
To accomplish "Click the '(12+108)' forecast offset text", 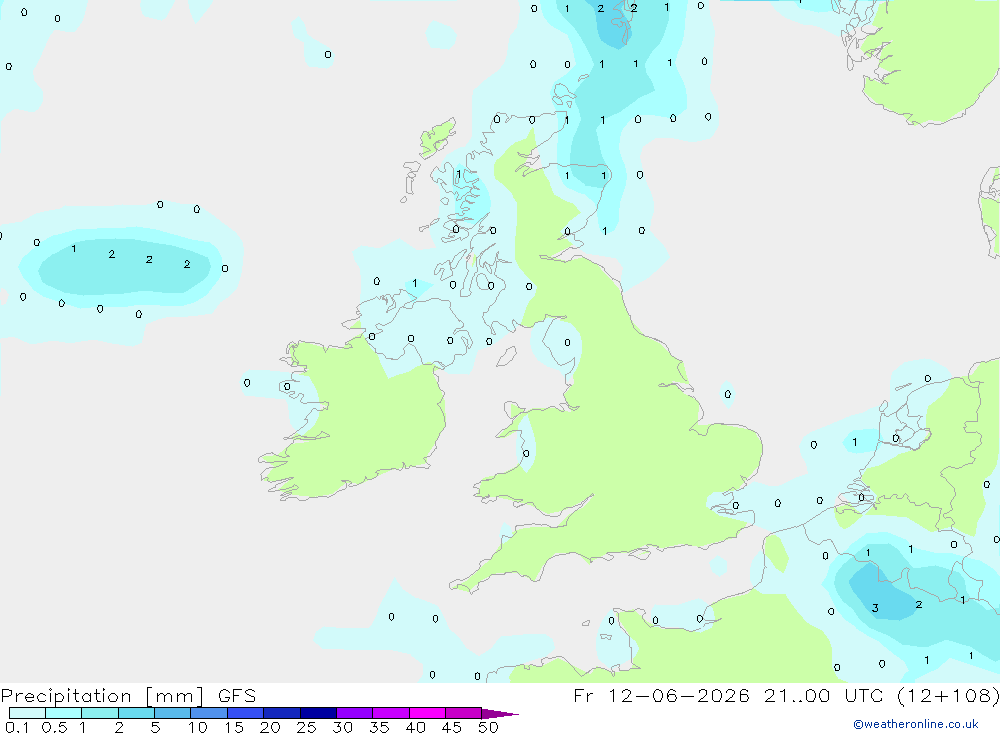I will pos(948,695).
